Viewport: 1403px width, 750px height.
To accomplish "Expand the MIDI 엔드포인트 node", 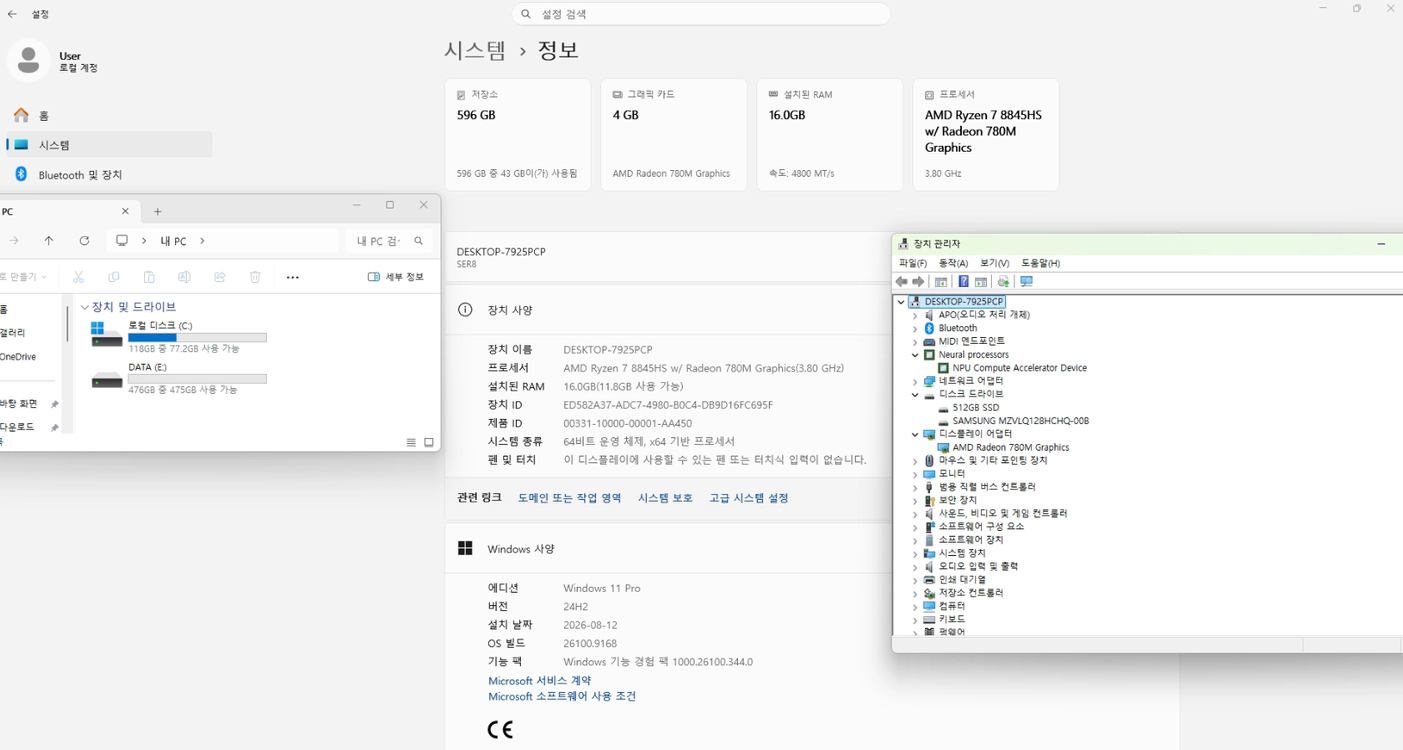I will [x=915, y=341].
